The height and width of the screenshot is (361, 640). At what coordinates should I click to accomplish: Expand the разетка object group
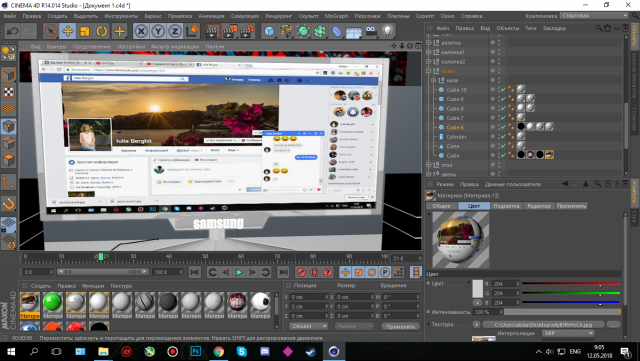coord(429,42)
